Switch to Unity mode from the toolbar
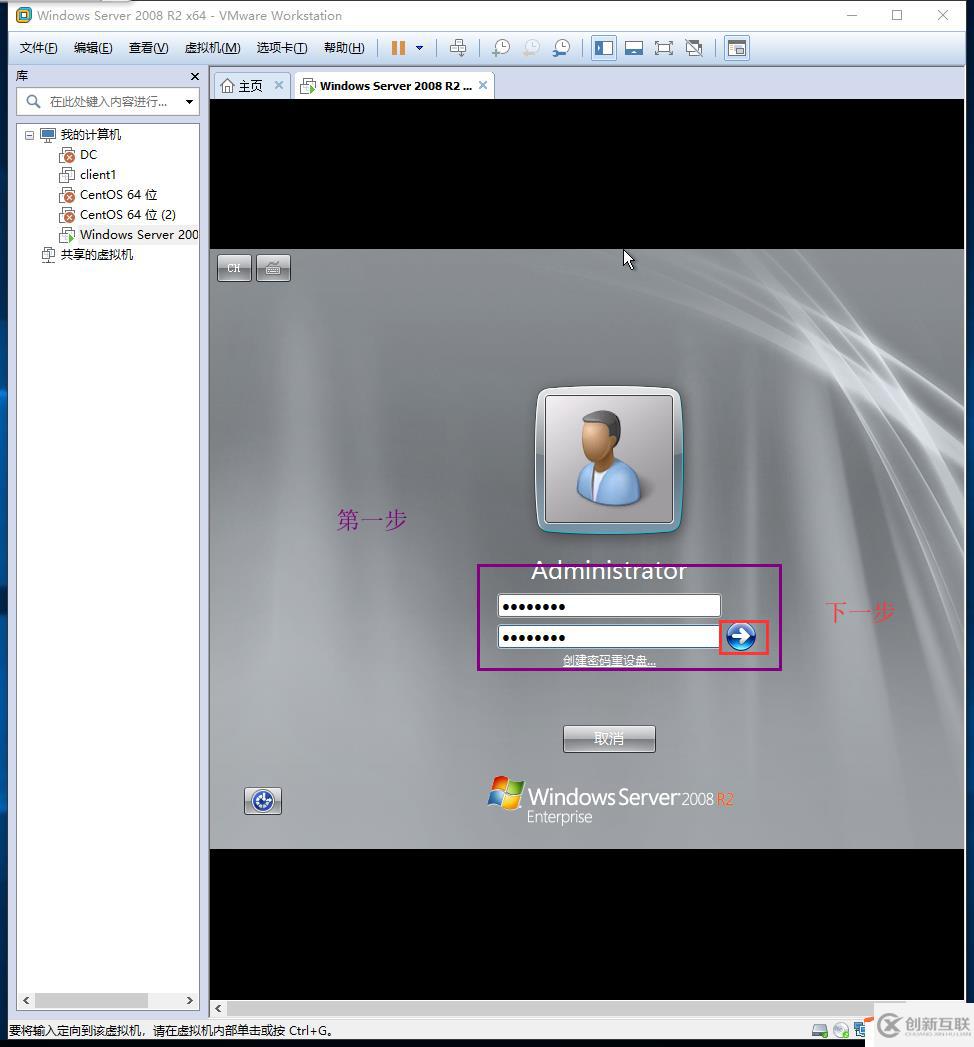974x1047 pixels. tap(694, 48)
